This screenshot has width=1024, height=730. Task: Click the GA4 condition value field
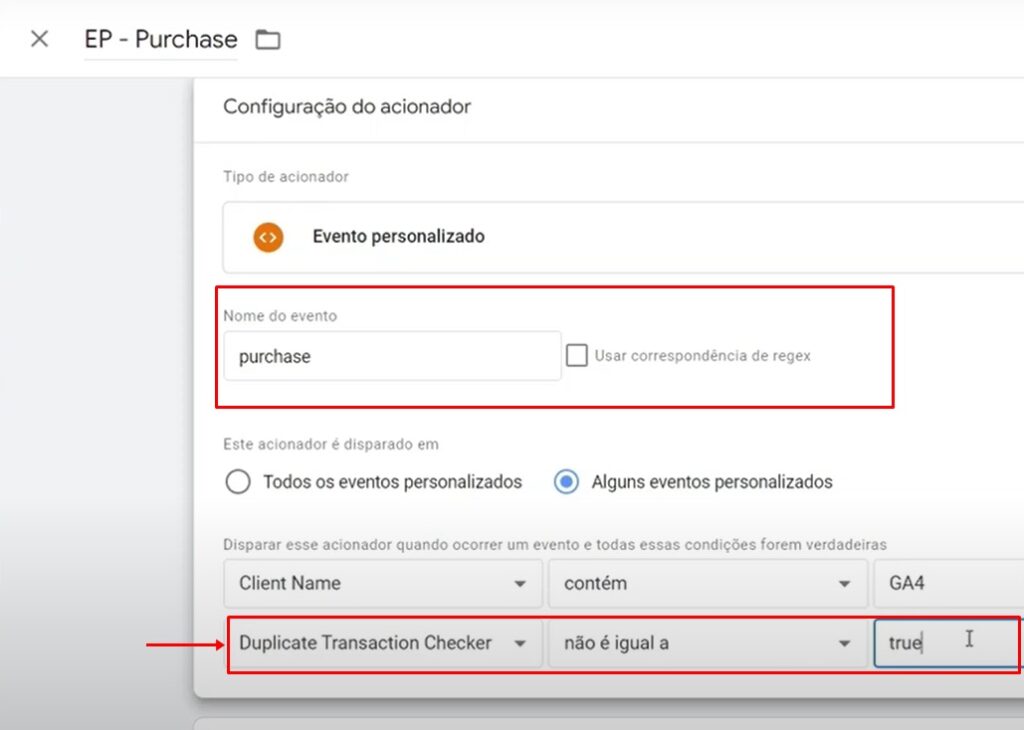[x=949, y=583]
